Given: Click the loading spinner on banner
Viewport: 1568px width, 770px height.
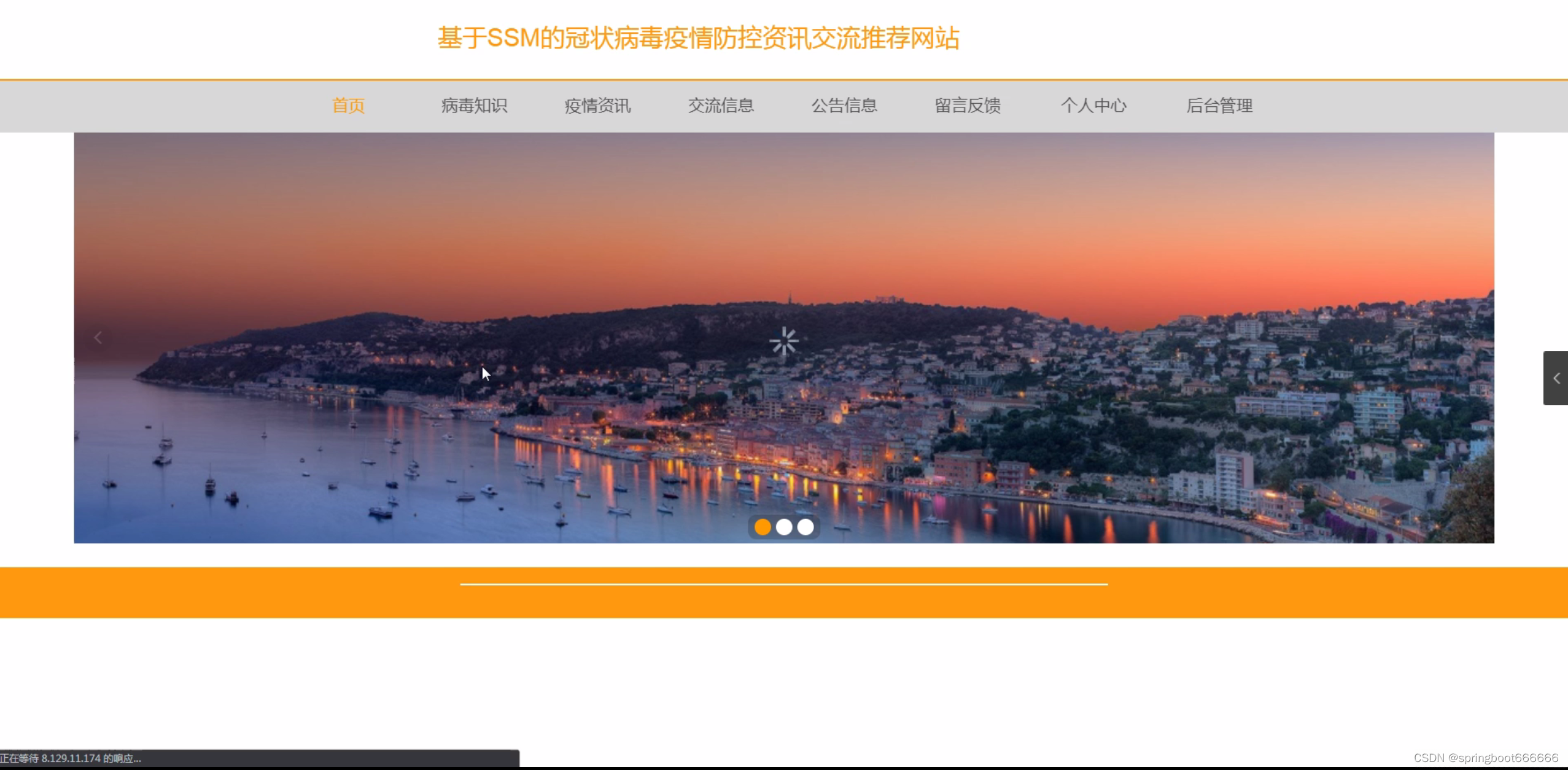Looking at the screenshot, I should (784, 341).
